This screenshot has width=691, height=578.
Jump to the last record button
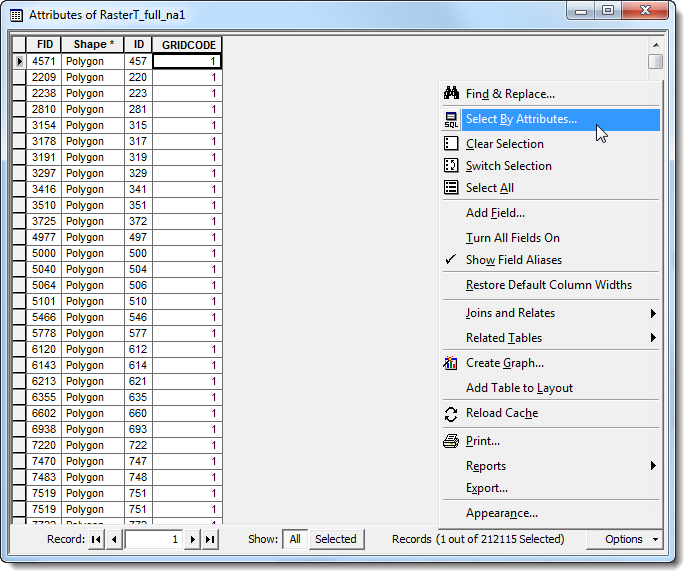tap(210, 539)
